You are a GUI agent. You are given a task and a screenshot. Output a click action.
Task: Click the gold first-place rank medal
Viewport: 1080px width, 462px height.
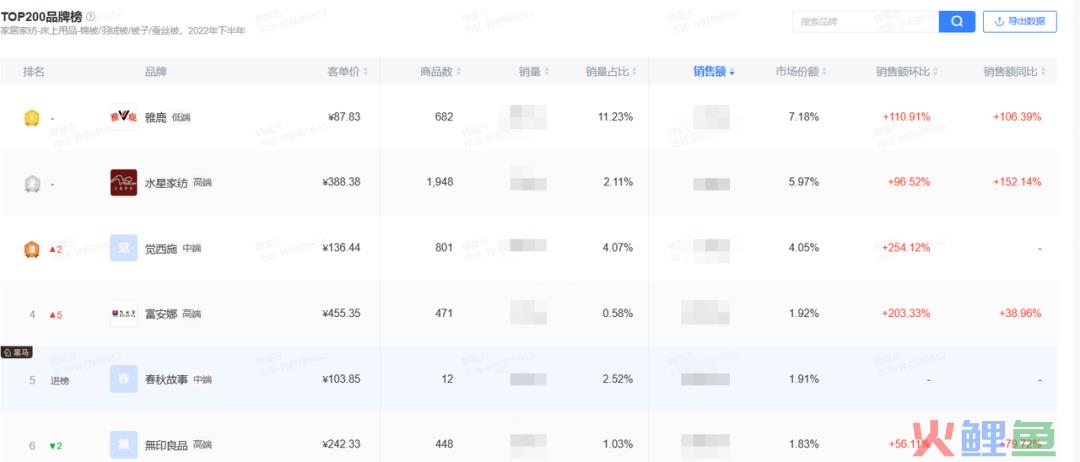(x=32, y=117)
